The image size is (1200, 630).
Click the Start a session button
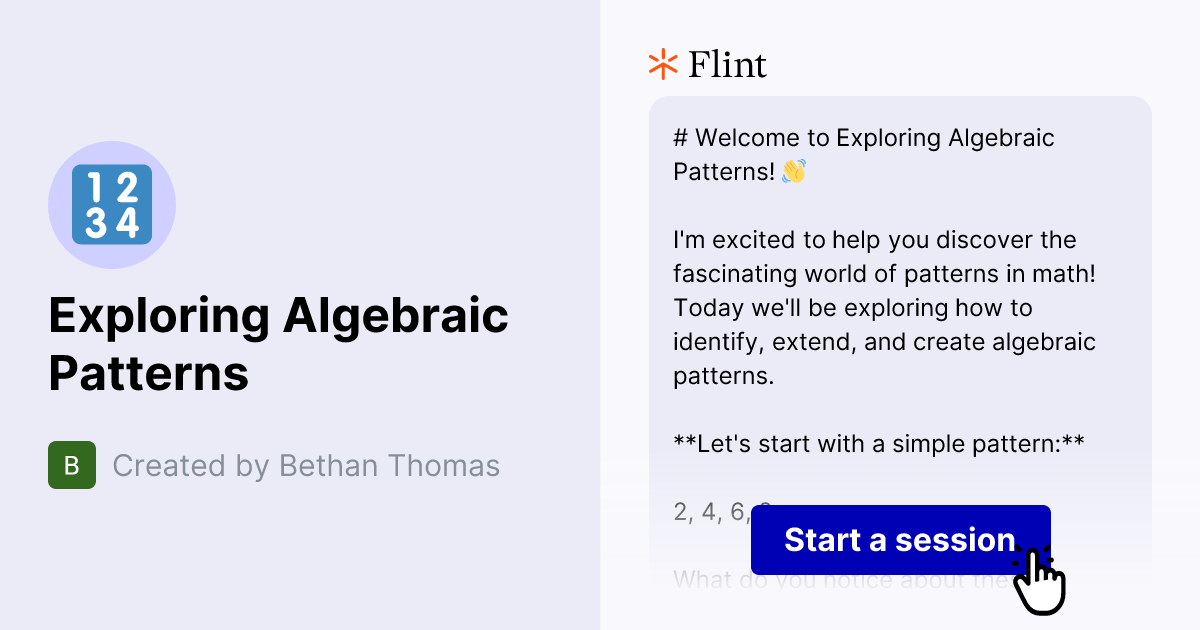[x=900, y=540]
